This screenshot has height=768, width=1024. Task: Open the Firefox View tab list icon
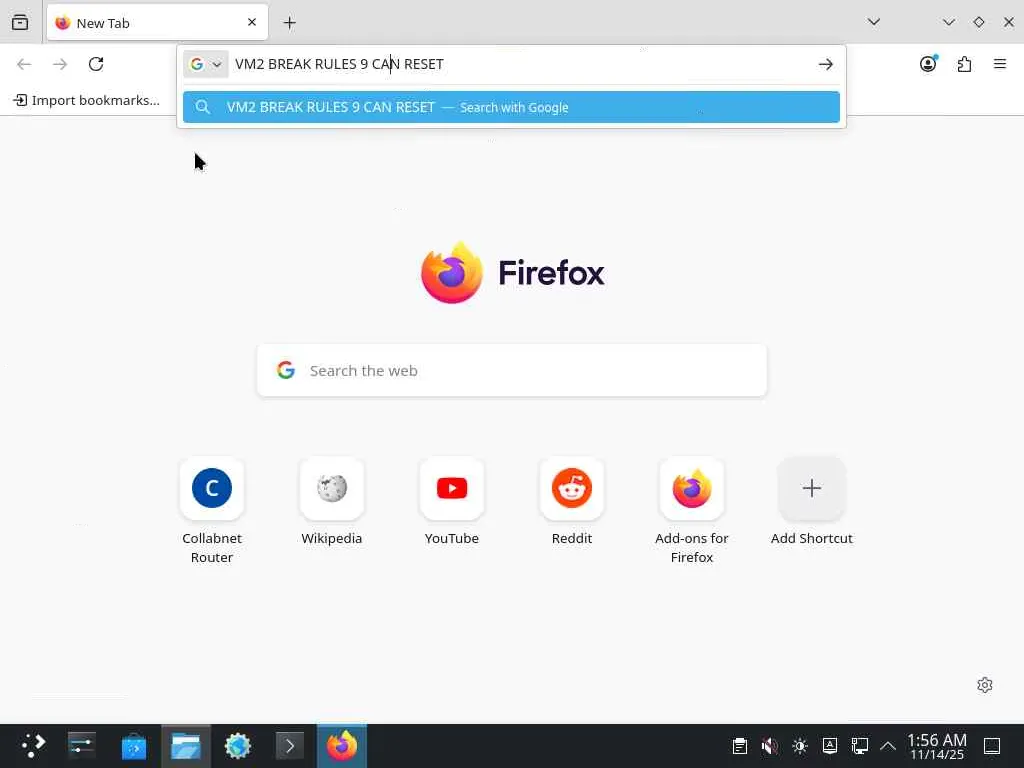(20, 23)
